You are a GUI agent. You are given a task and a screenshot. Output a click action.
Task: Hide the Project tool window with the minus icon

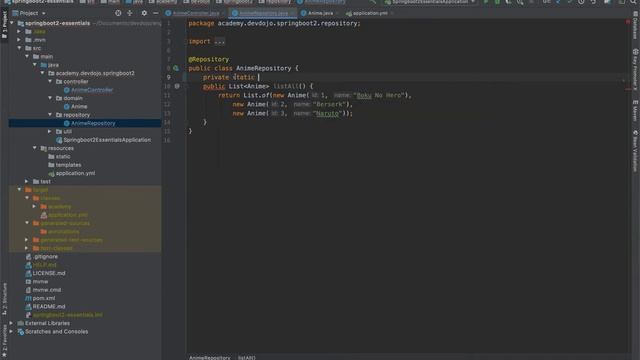click(156, 13)
